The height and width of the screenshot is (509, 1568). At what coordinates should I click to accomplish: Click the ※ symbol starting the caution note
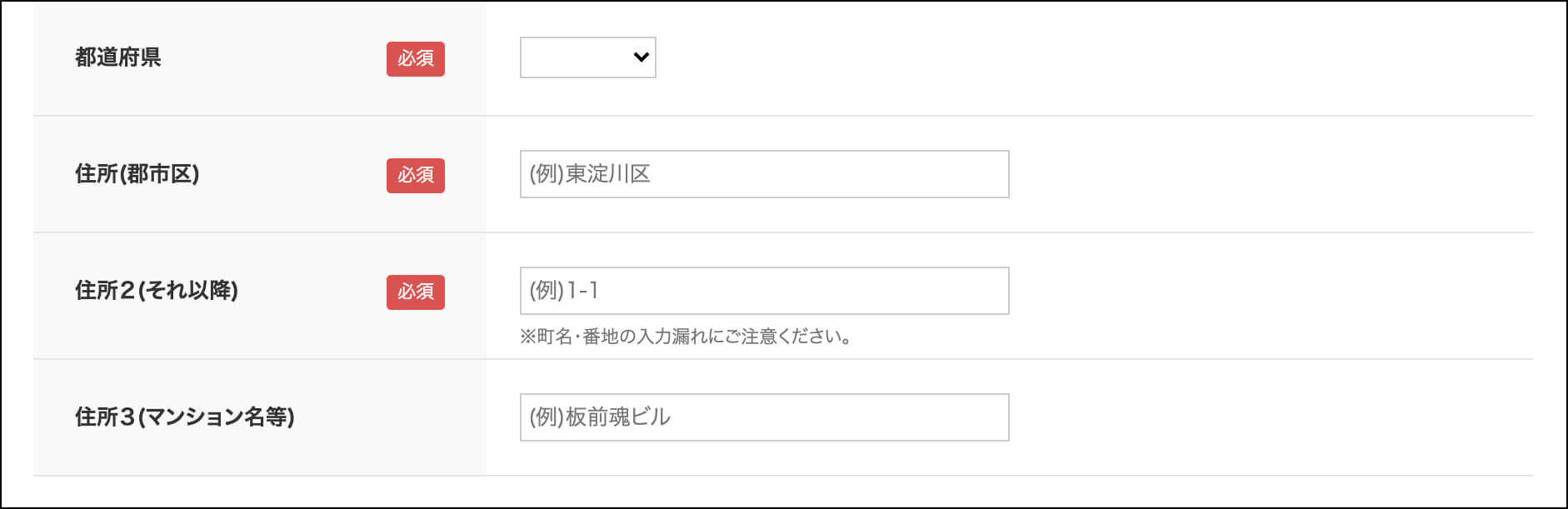point(528,337)
